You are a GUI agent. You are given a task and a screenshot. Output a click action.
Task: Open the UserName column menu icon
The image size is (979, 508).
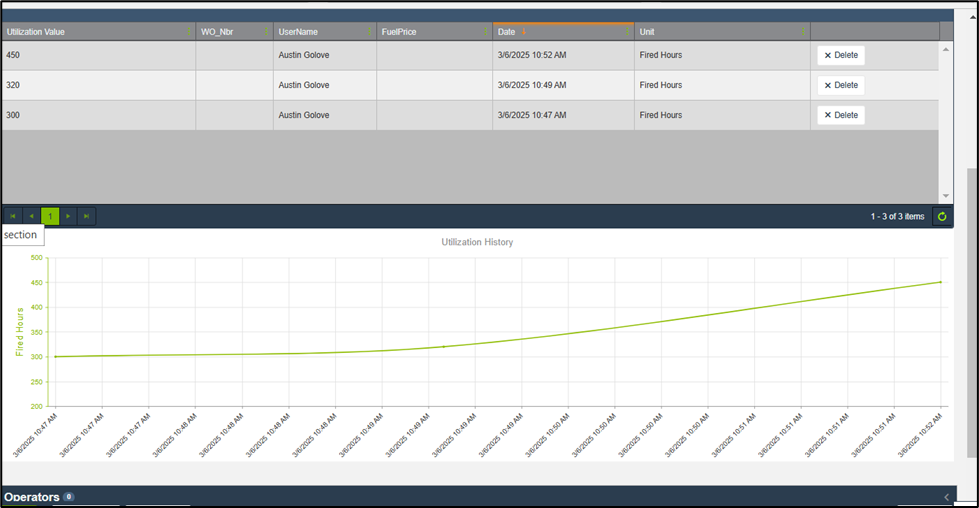point(370,32)
